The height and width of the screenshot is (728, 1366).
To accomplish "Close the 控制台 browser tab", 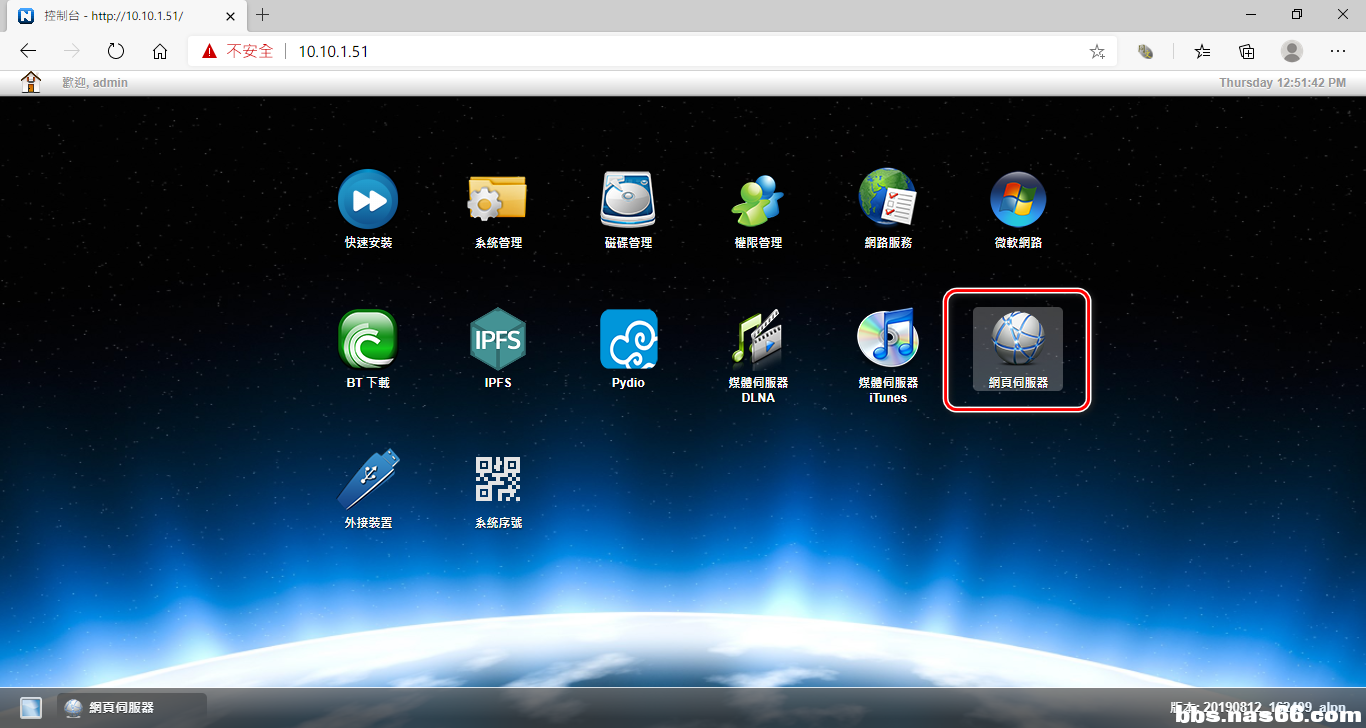I will click(x=229, y=16).
